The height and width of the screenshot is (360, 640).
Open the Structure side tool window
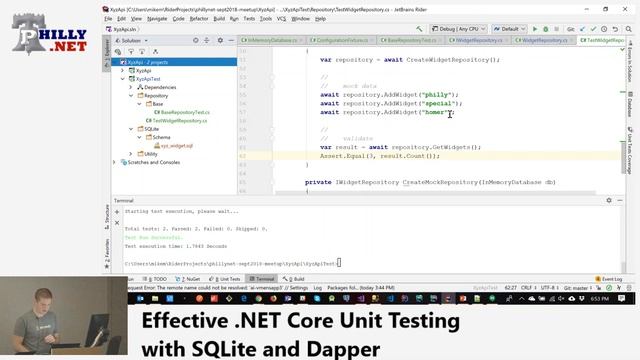coord(107,217)
